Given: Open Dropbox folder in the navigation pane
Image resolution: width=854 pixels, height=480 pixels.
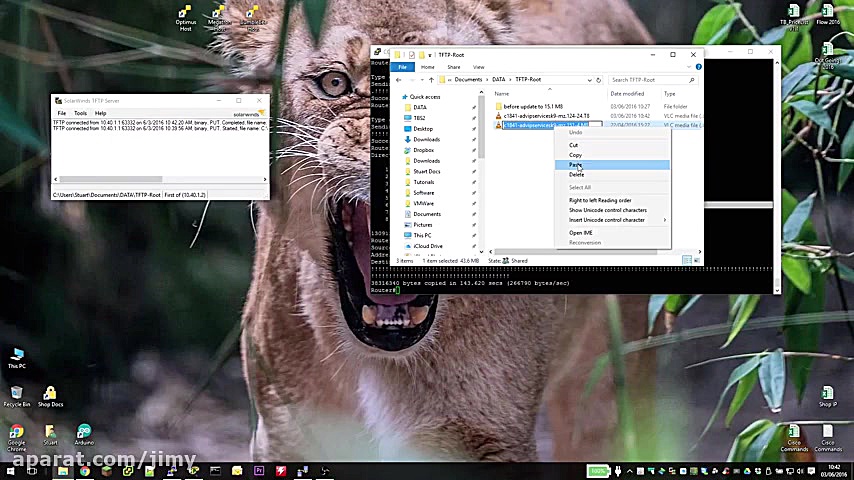Looking at the screenshot, I should pos(423,150).
